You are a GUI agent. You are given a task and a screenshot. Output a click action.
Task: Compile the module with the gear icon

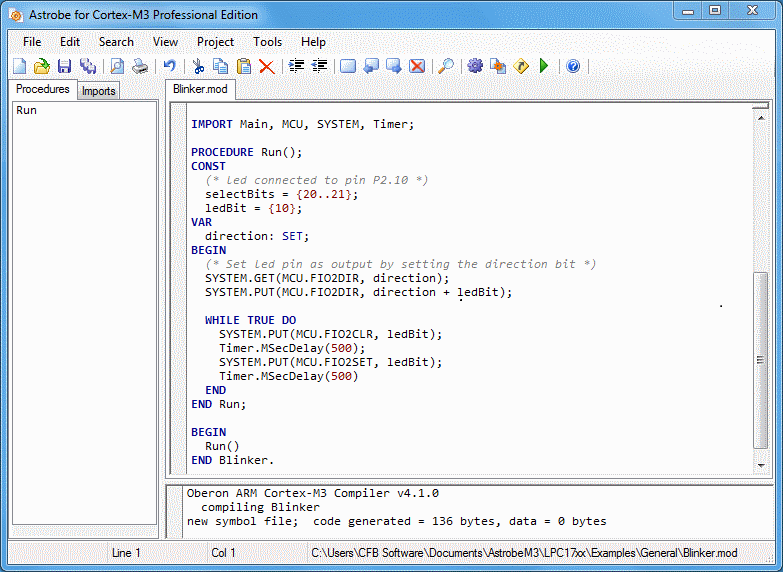[475, 66]
